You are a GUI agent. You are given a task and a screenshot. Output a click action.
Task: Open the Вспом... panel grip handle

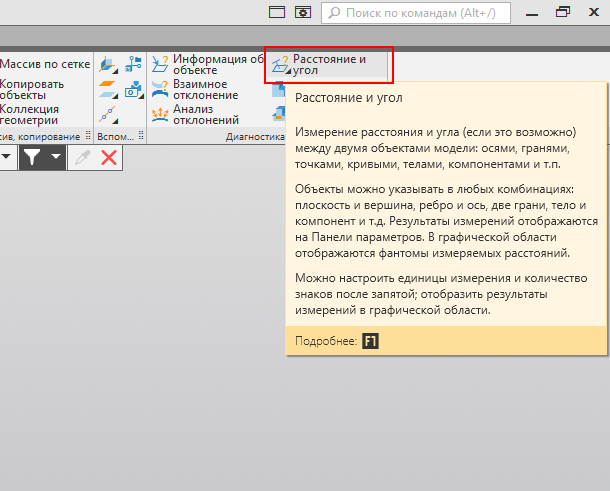coord(141,135)
